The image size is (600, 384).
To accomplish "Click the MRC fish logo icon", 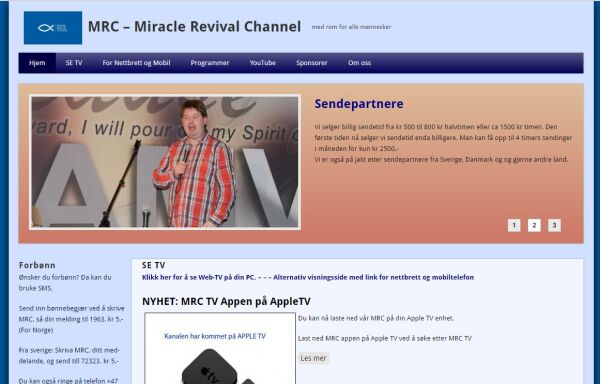I will point(53,28).
